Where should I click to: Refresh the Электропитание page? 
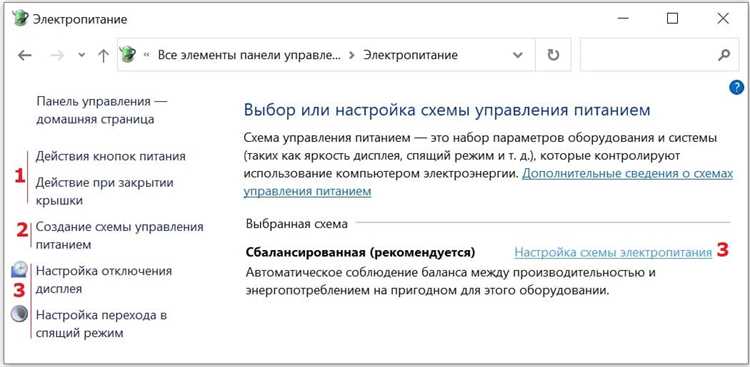click(553, 55)
